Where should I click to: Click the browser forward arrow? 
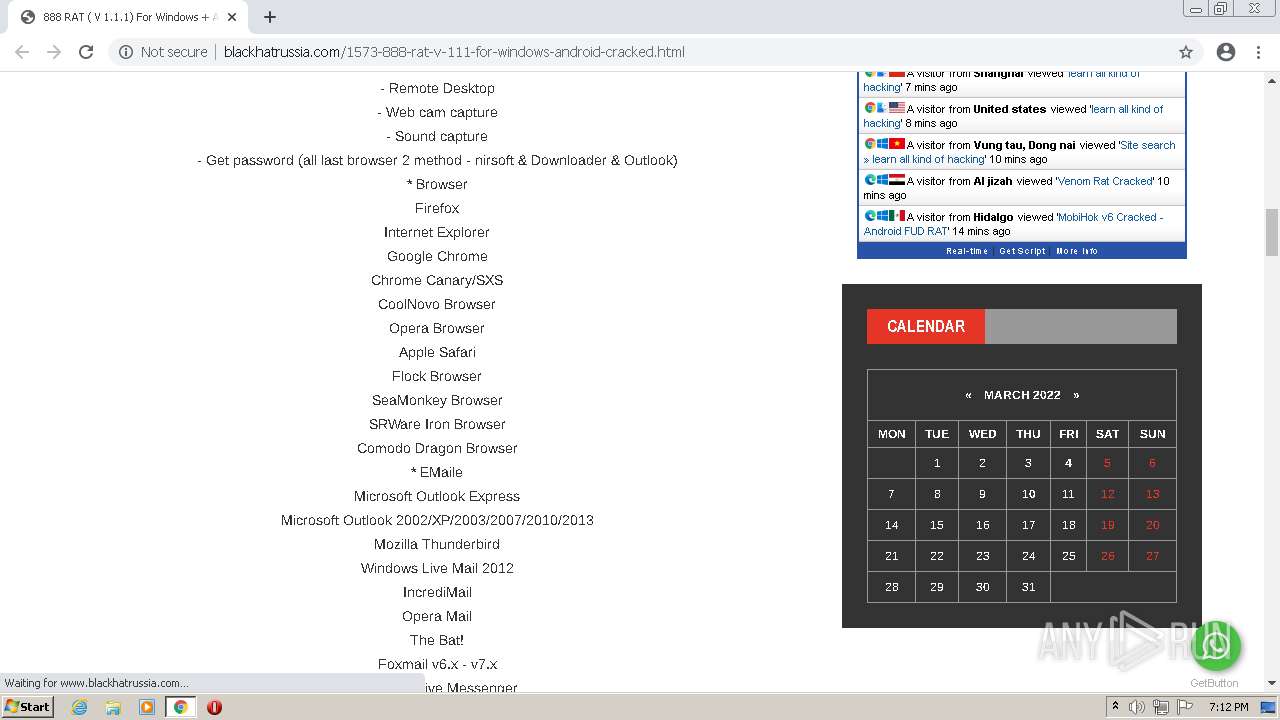click(54, 52)
